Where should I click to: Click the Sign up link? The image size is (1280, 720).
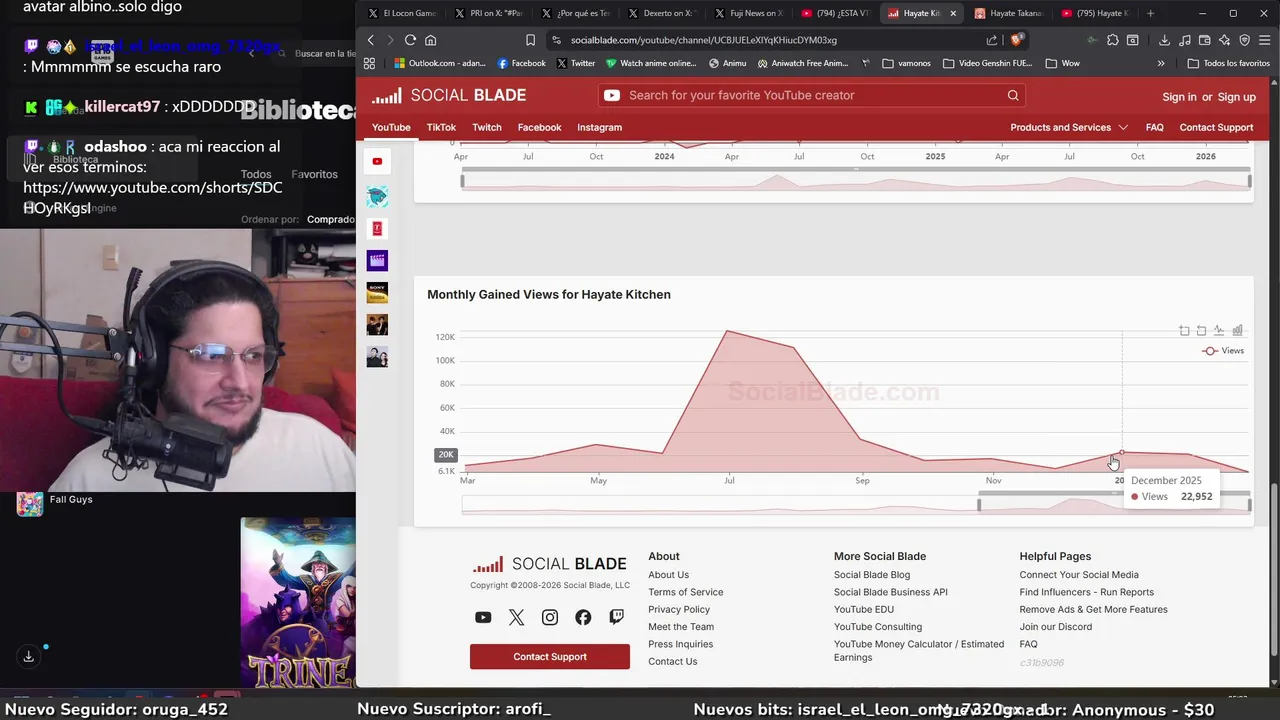point(1237,97)
